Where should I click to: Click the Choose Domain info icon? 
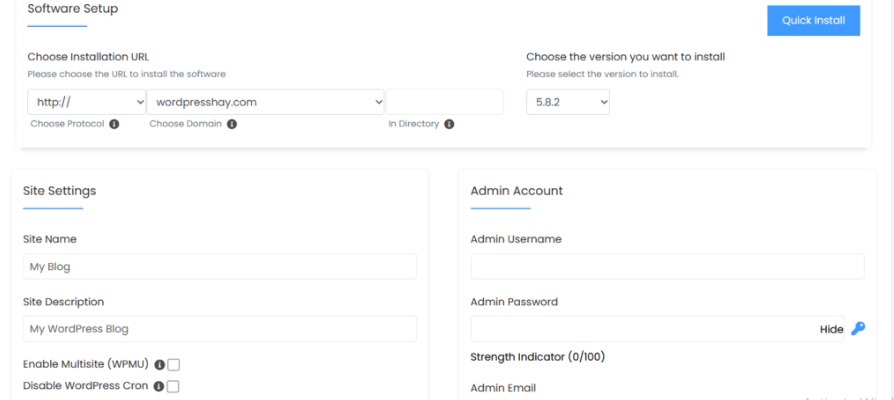pyautogui.click(x=232, y=125)
